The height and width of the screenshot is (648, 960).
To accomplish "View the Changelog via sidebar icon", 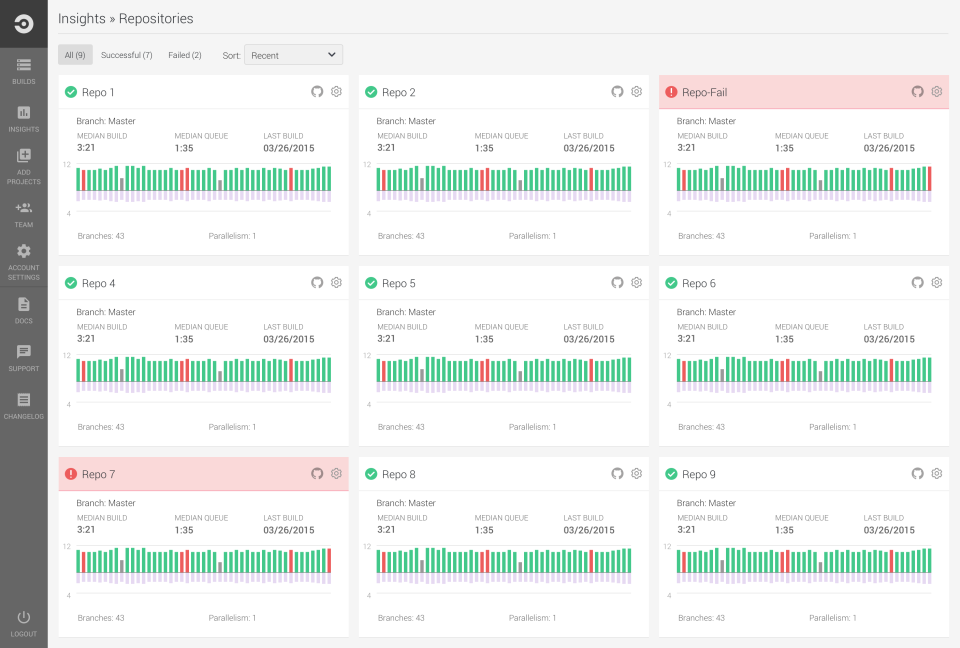I will coord(23,399).
